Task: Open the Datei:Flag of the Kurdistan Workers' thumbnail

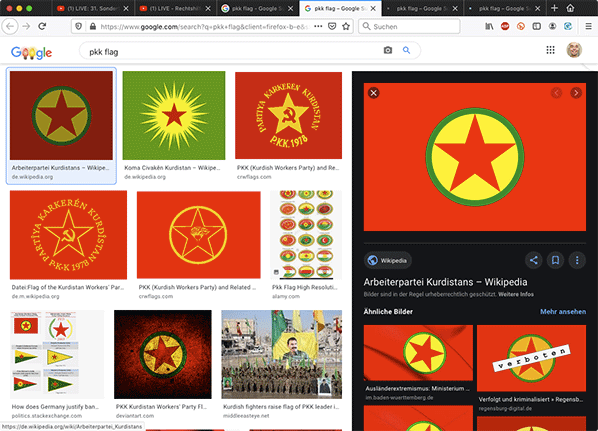Action: 68,235
